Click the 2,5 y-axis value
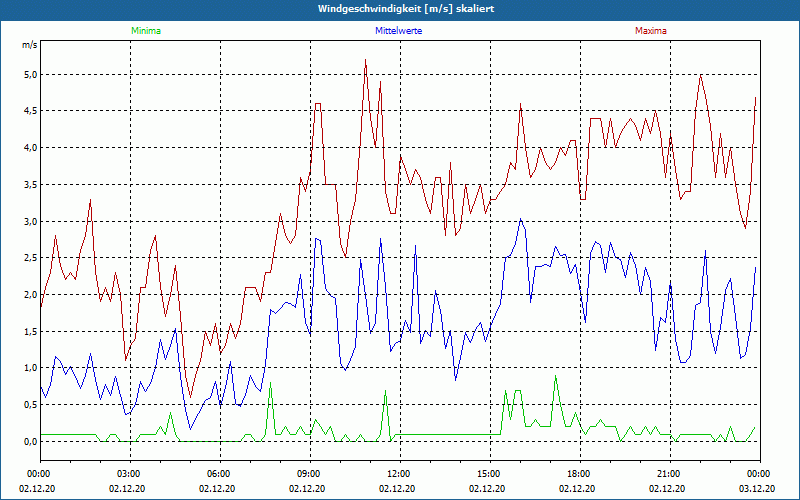The width and height of the screenshot is (800, 500). (x=31, y=258)
